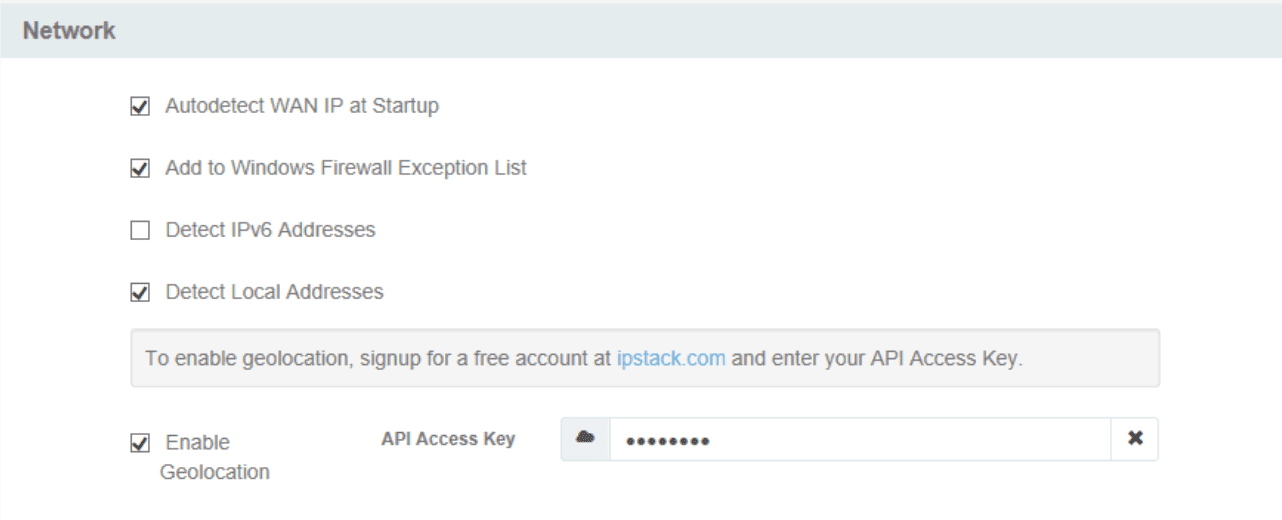The width and height of the screenshot is (1282, 520).
Task: Disable the Detect Local Addresses checkbox
Action: [140, 293]
